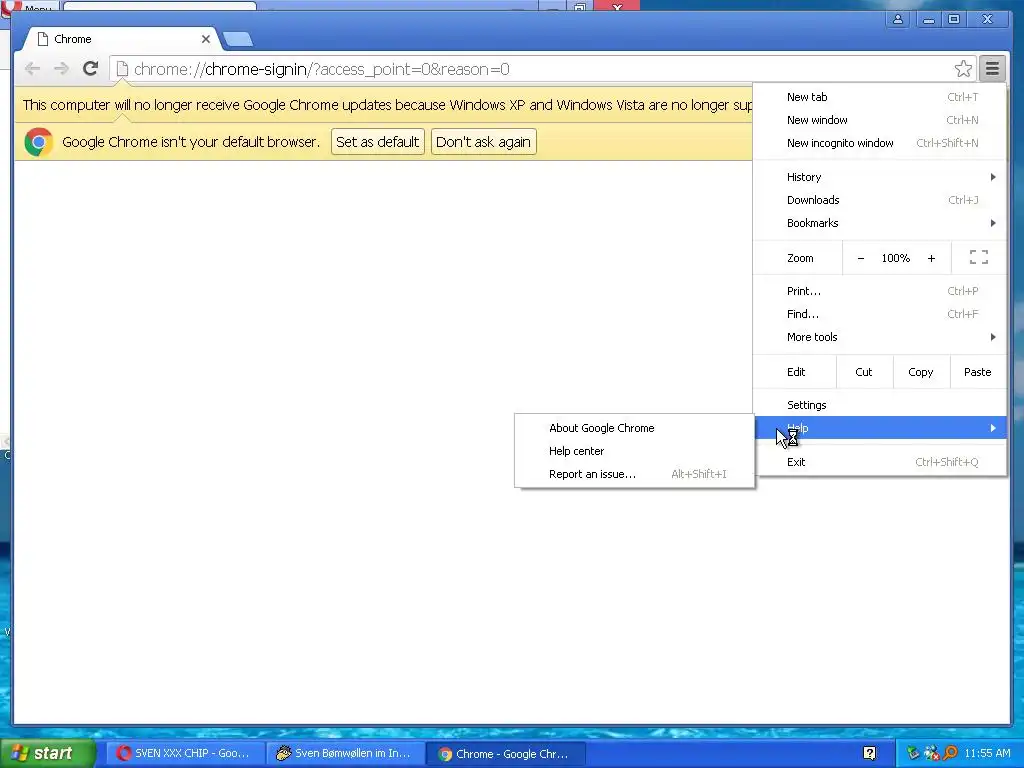
Task: Expand the History submenu
Action: (x=880, y=177)
